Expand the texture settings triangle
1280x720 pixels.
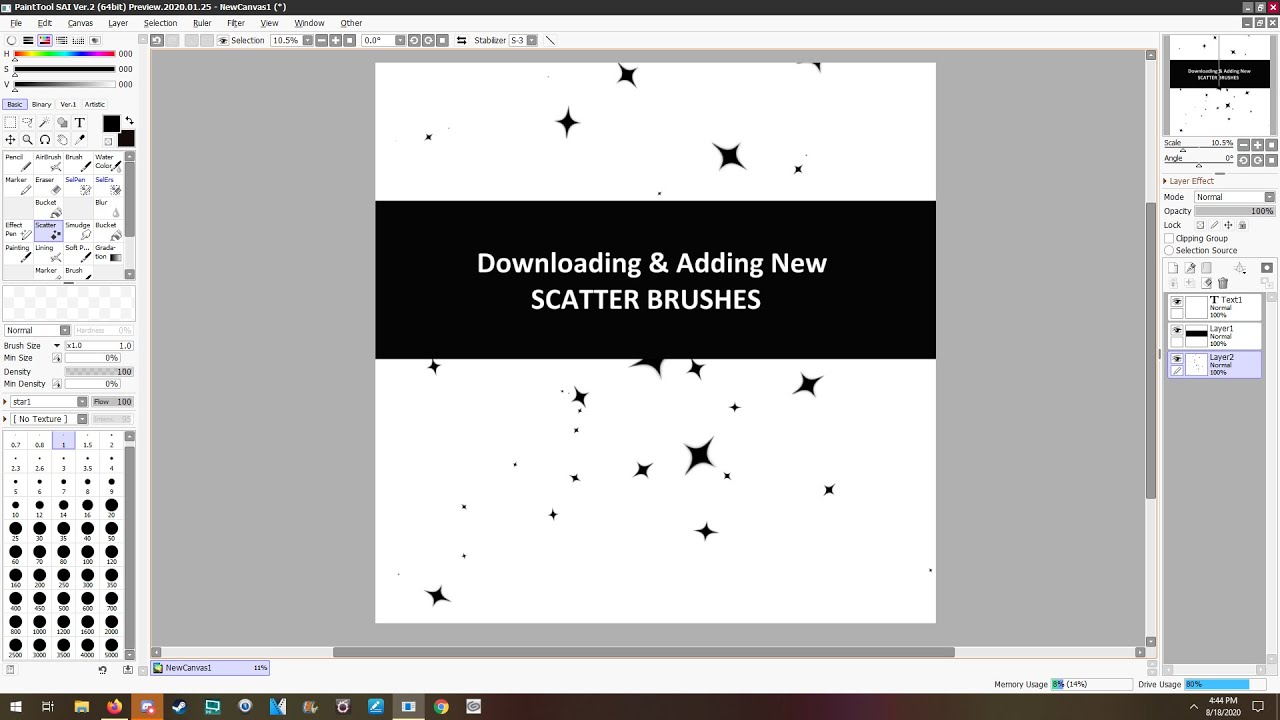click(6, 419)
